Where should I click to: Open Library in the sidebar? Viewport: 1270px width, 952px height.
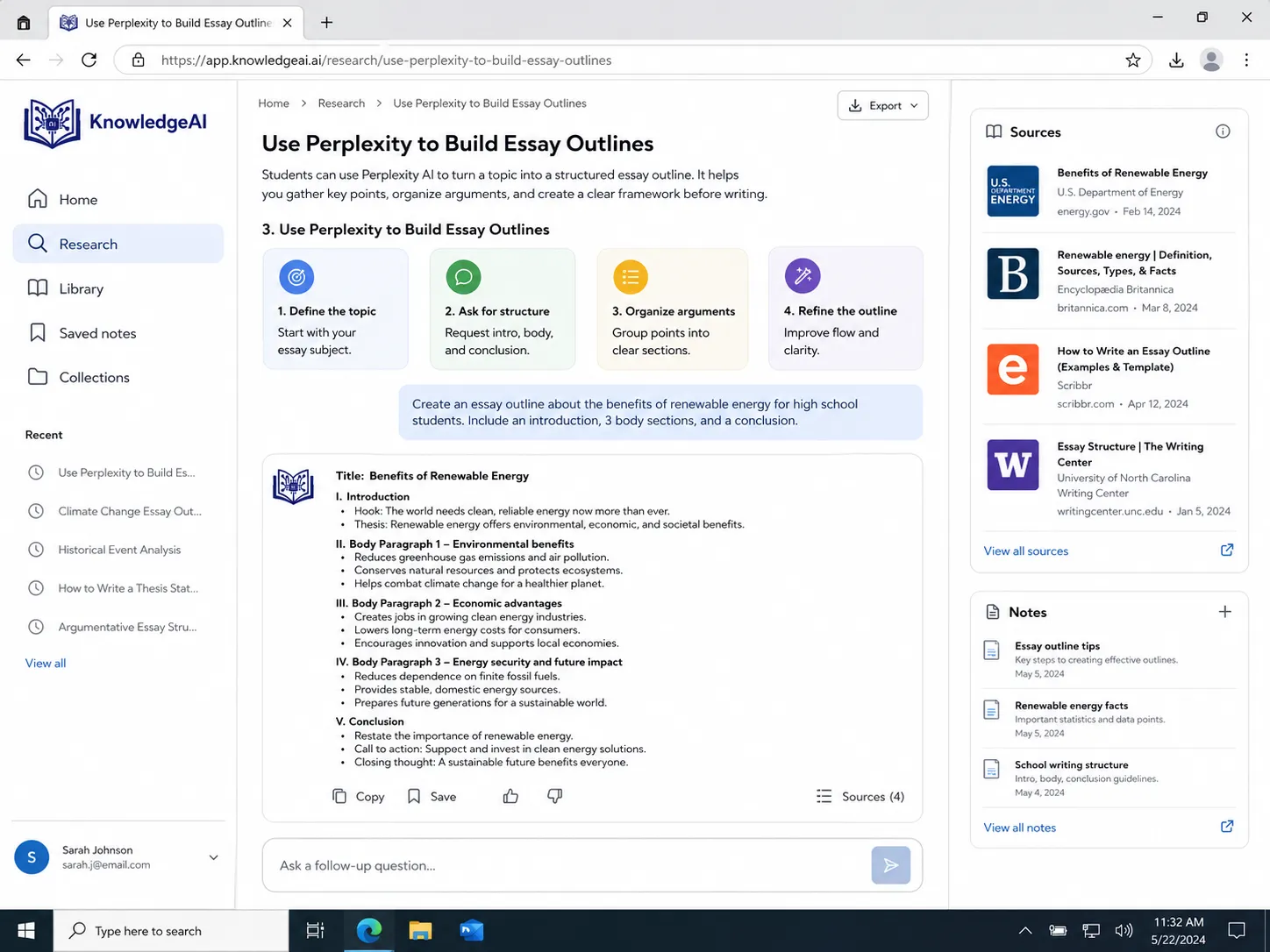[x=118, y=288]
